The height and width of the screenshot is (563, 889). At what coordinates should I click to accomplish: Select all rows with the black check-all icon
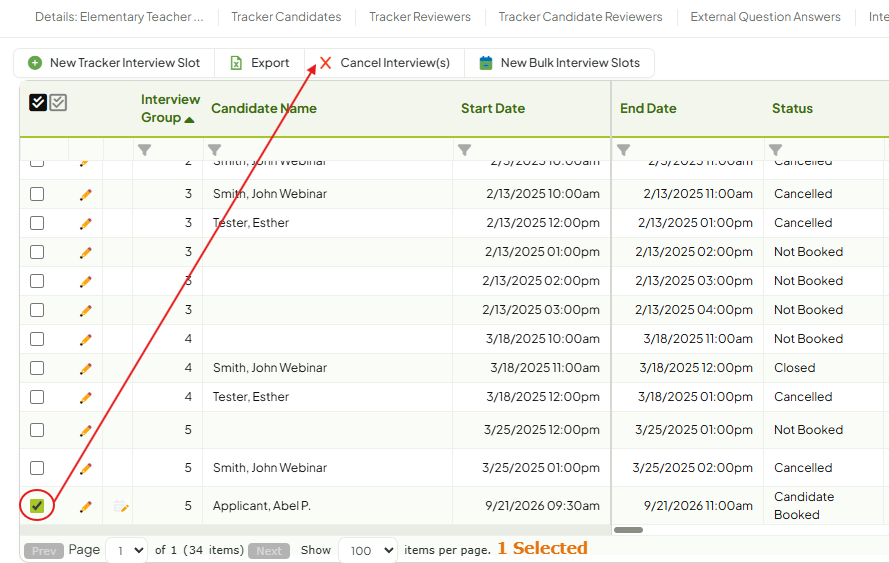(37, 102)
